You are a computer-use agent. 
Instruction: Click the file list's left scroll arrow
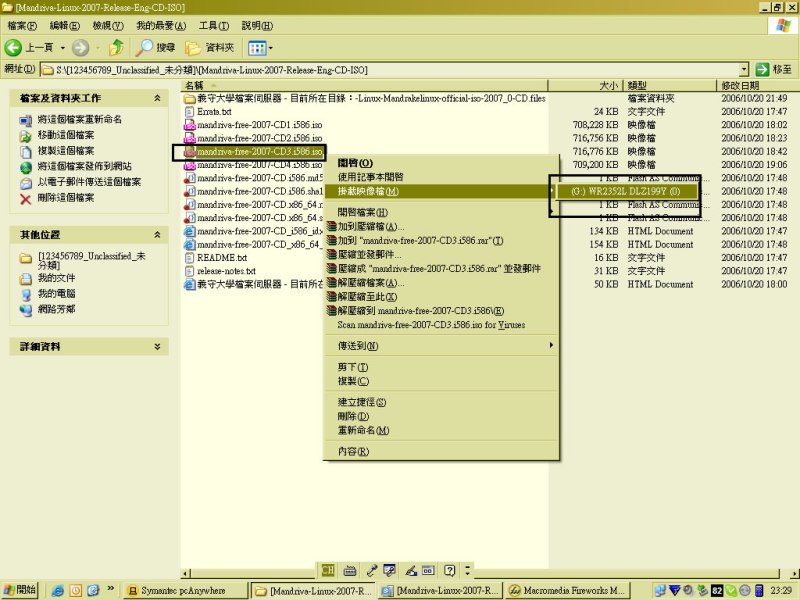pyautogui.click(x=185, y=573)
